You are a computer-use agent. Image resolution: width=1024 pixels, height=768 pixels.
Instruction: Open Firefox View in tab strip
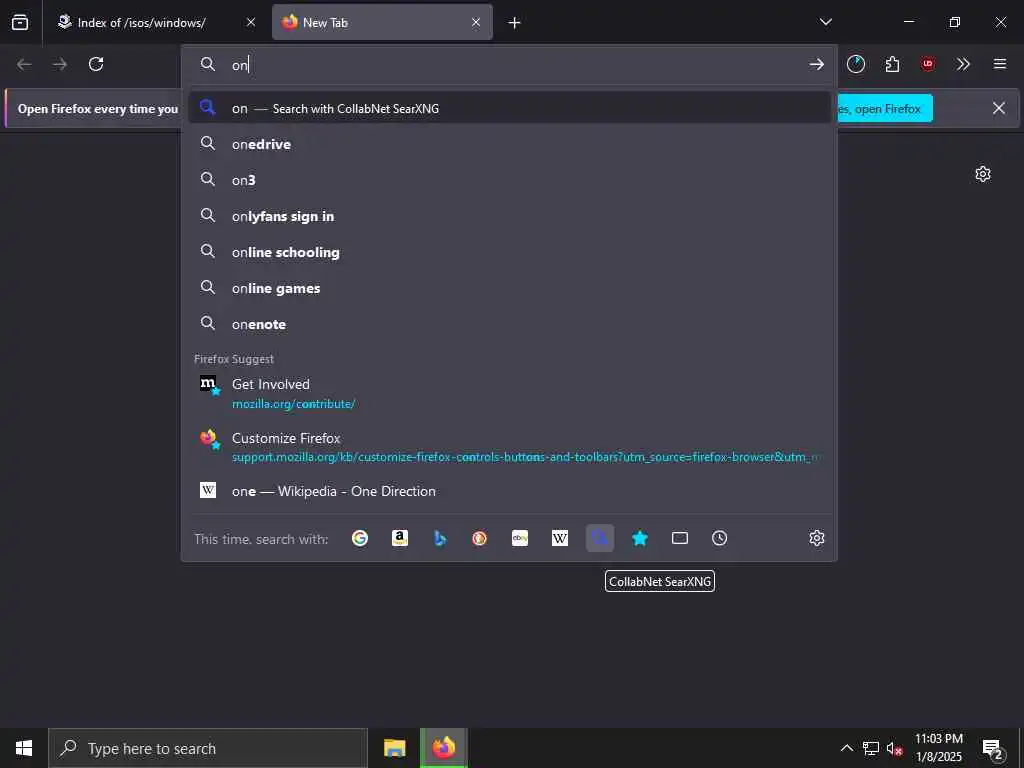pyautogui.click(x=20, y=22)
